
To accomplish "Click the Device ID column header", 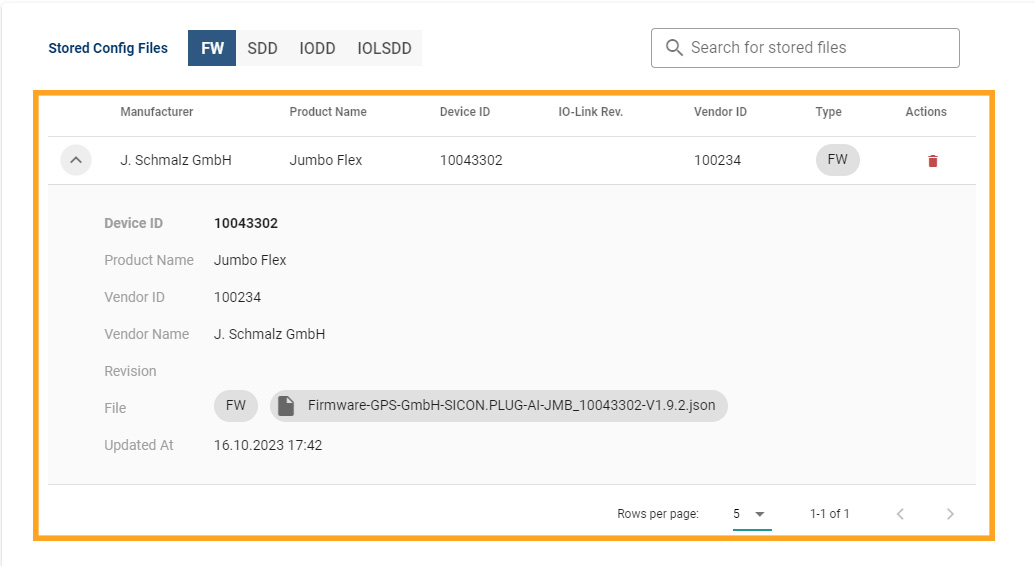I will pos(465,112).
